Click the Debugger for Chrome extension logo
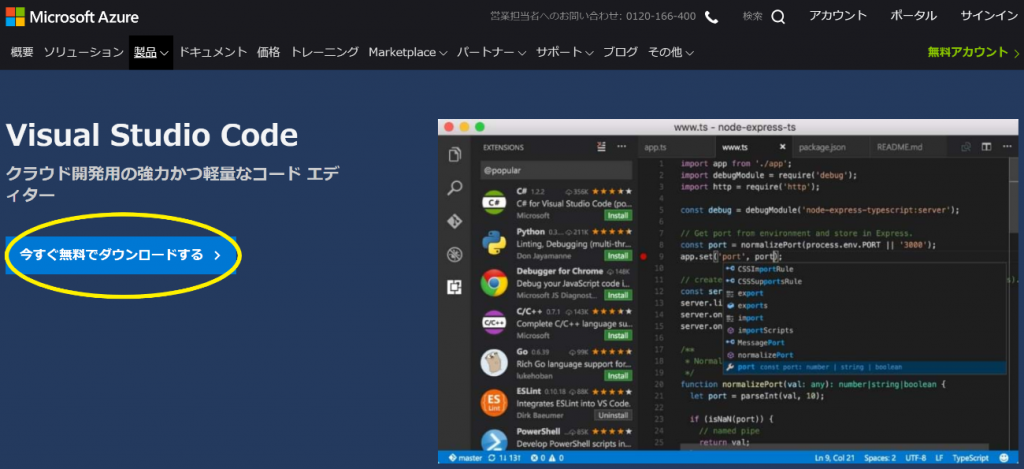This screenshot has height=469, width=1024. click(494, 283)
